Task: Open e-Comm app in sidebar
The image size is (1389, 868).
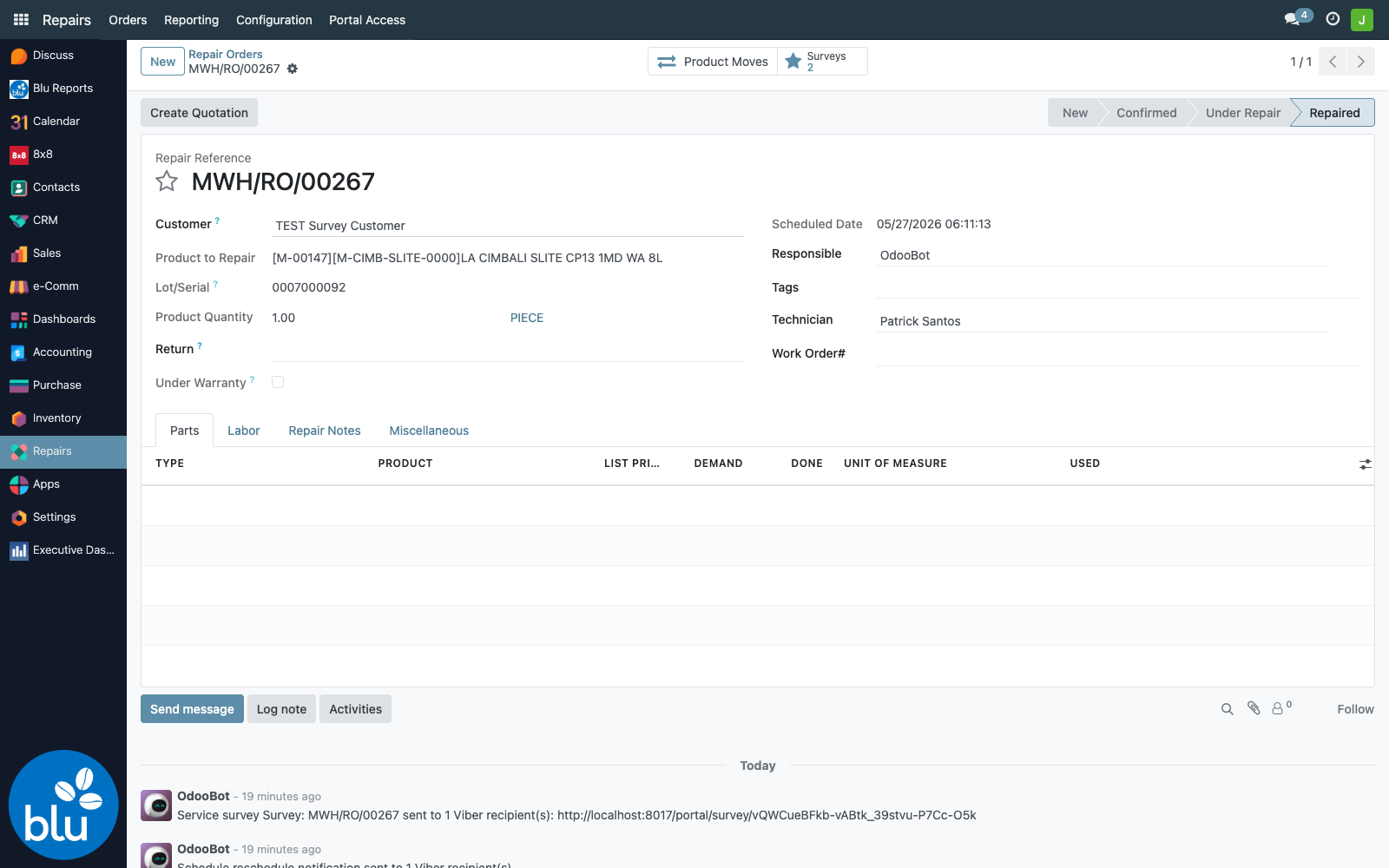Action: point(63,286)
